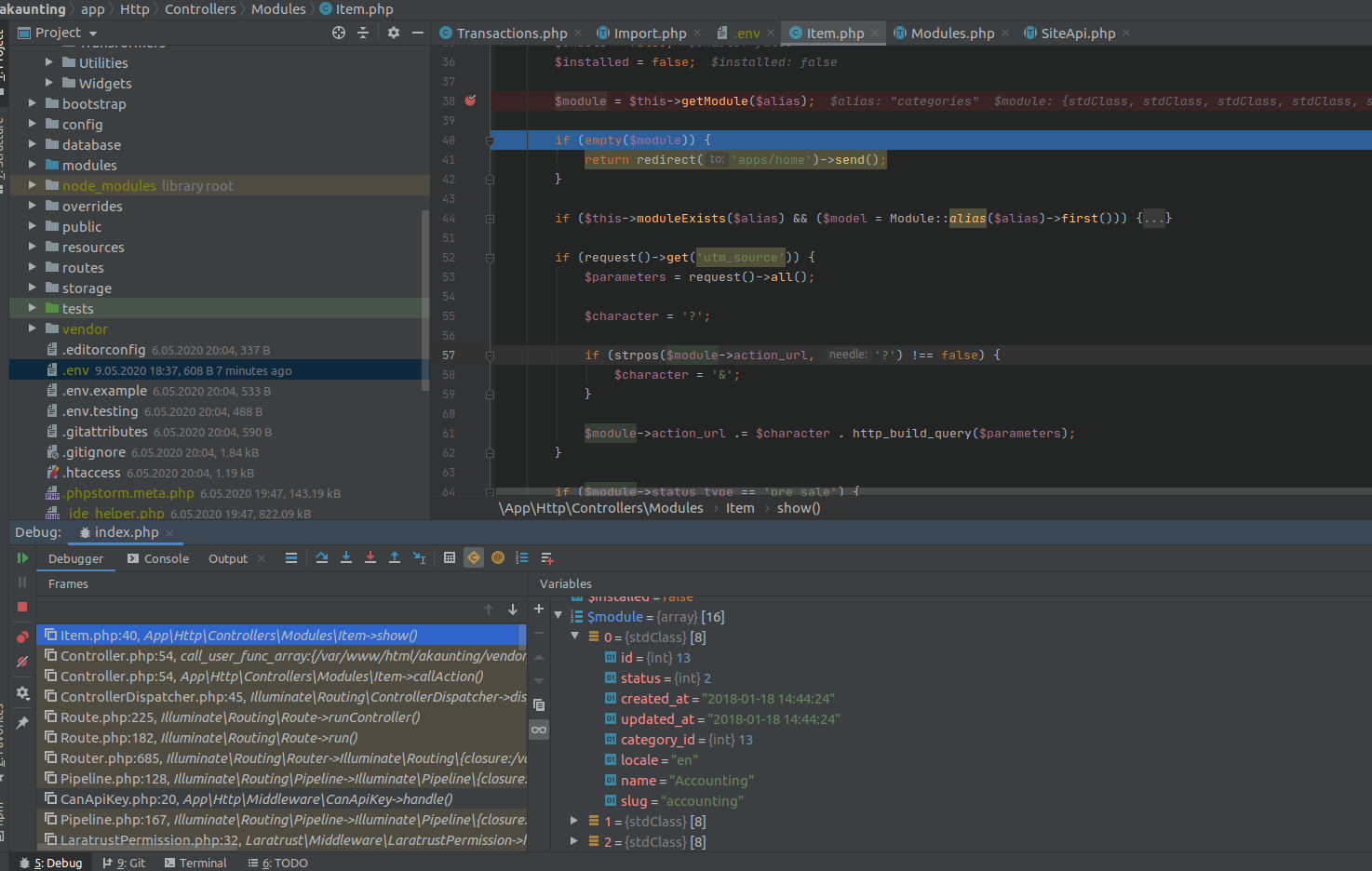Open the Evaluate Expression calculator icon

(450, 557)
